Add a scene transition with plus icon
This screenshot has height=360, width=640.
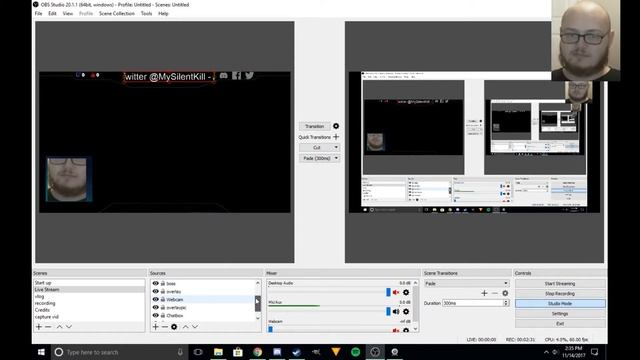point(484,293)
